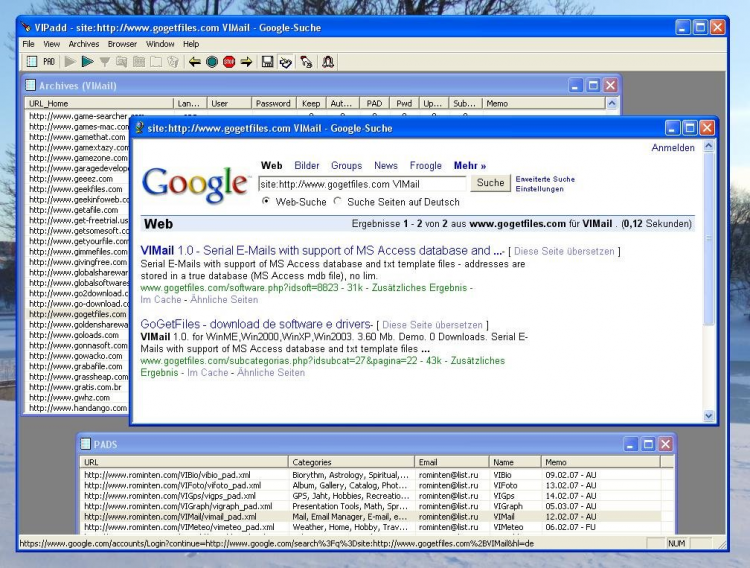Click the bell toolbar icon
The height and width of the screenshot is (568, 750).
pos(328,62)
